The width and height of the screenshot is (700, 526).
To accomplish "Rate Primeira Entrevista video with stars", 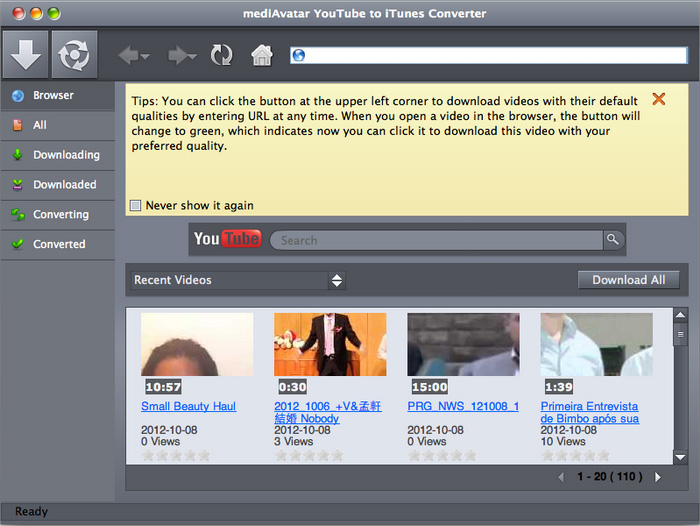I will click(575, 455).
